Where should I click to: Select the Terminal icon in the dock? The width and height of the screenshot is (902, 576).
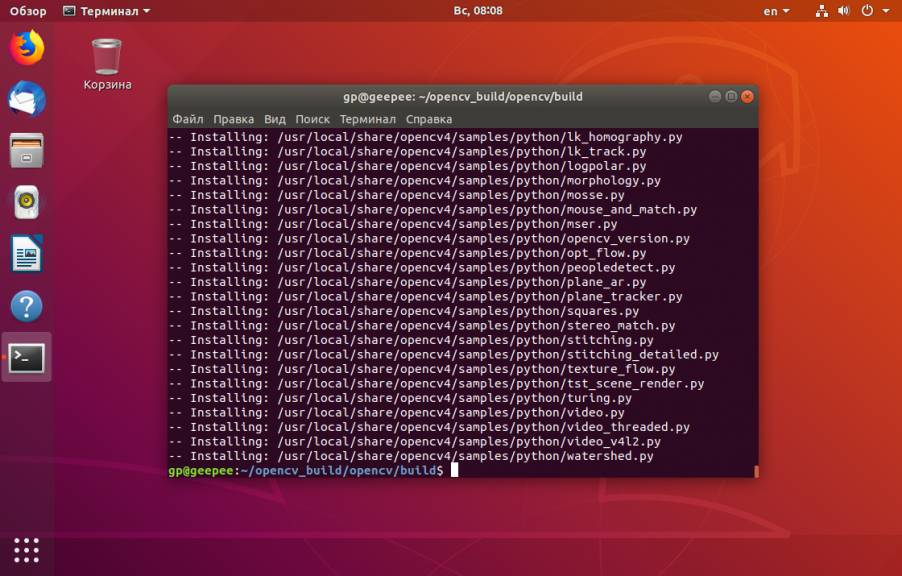(x=26, y=357)
